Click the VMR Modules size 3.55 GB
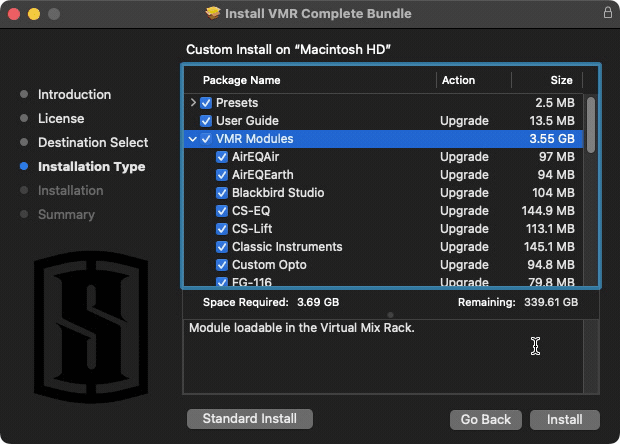This screenshot has height=444, width=620. tap(552, 139)
